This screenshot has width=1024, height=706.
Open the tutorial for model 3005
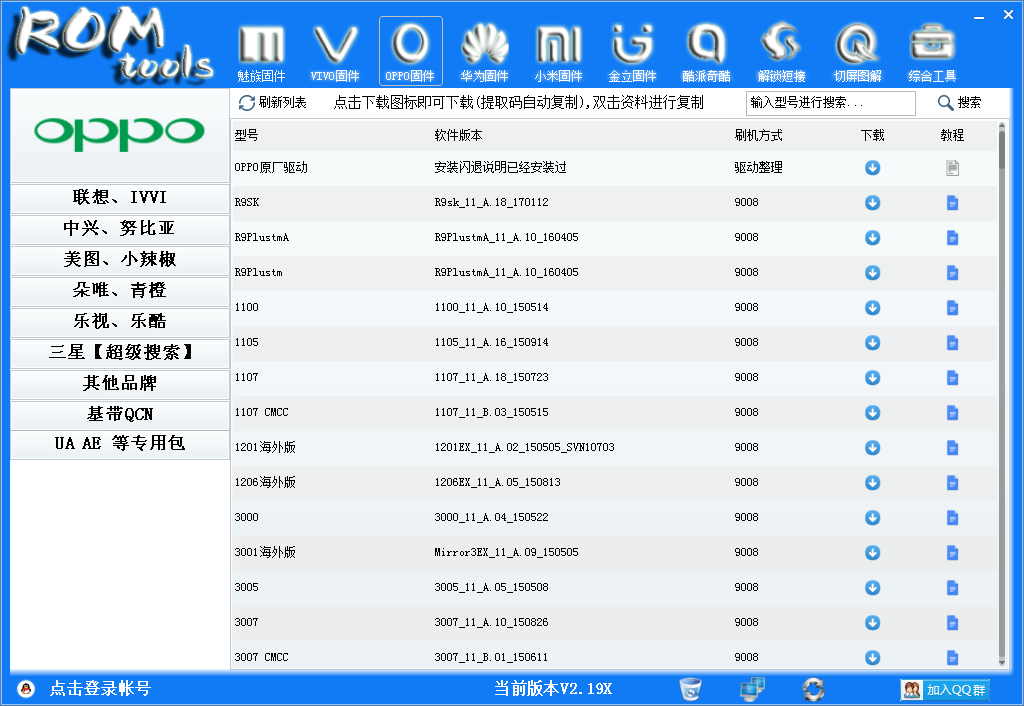pyautogui.click(x=952, y=588)
